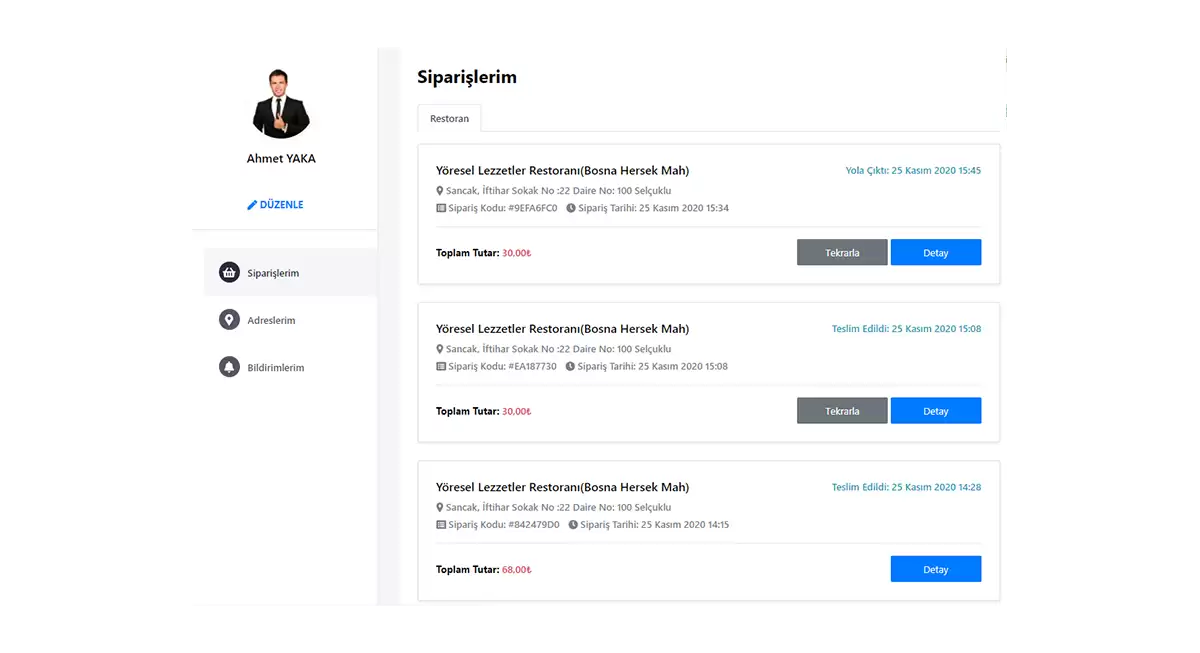This screenshot has height=653, width=1200.
Task: Click the address pin icon in first order
Action: click(x=439, y=191)
